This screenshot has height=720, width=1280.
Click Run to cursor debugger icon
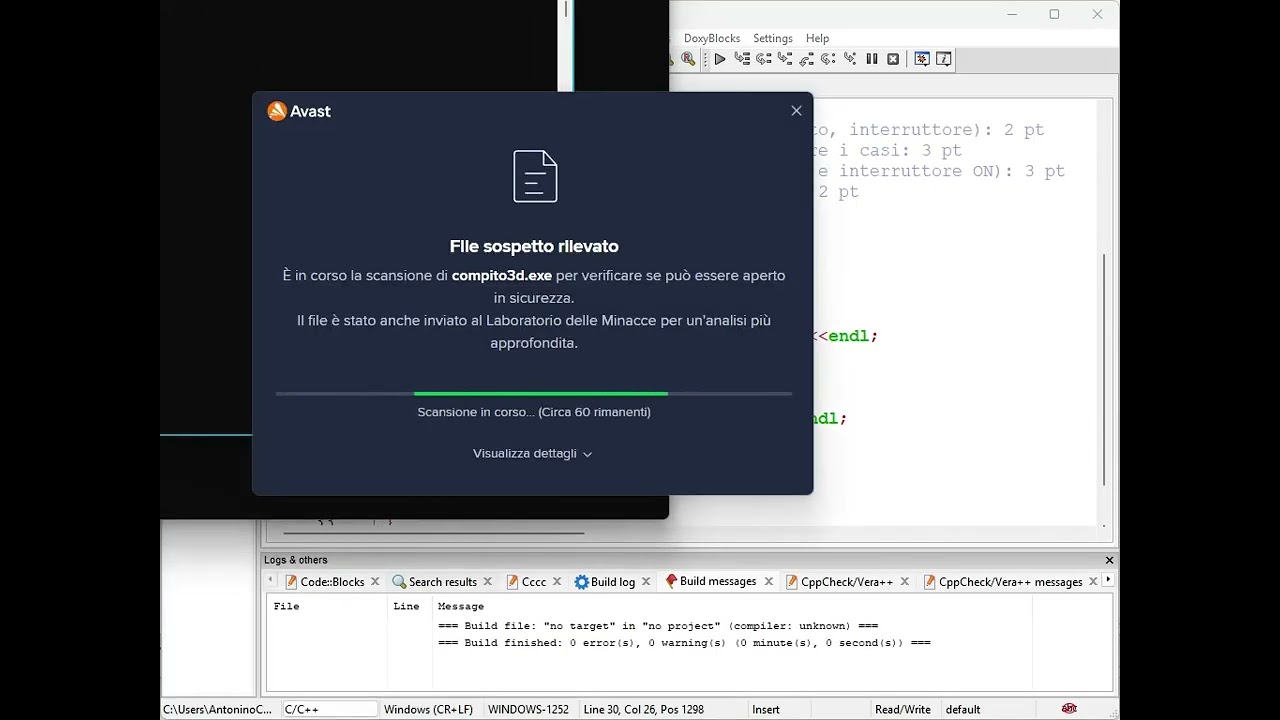742,59
